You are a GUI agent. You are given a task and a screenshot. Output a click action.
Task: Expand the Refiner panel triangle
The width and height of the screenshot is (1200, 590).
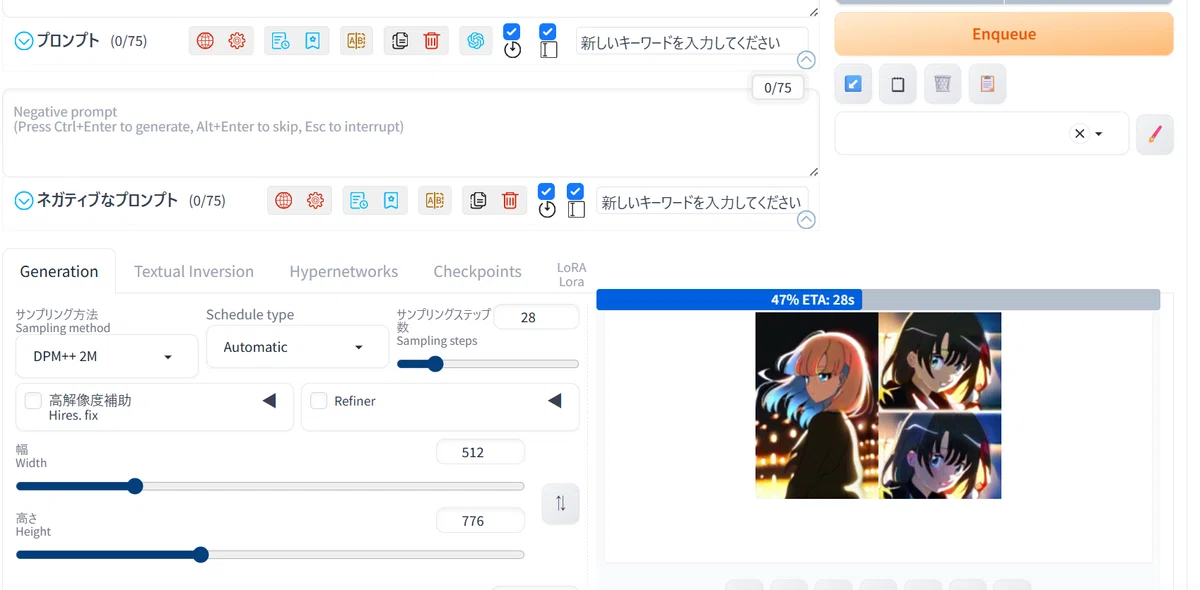pos(555,401)
